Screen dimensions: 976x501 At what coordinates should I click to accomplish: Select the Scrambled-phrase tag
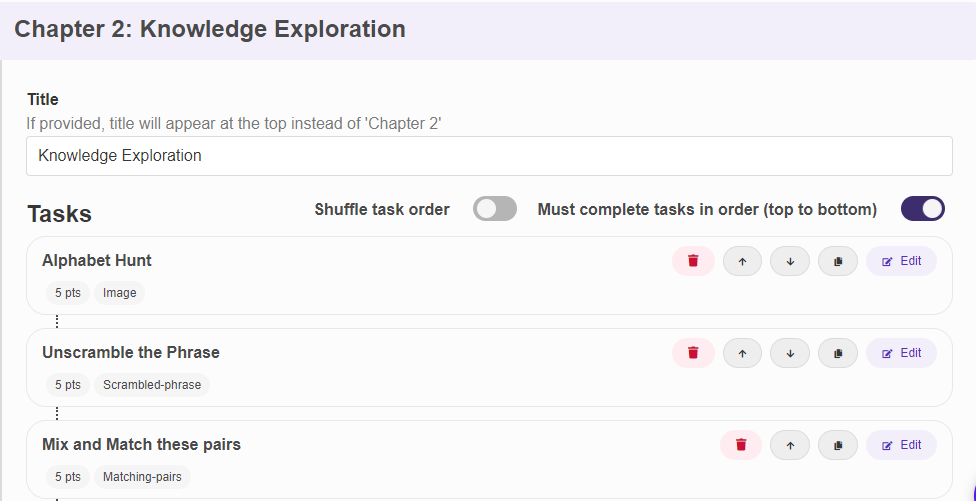(x=152, y=385)
